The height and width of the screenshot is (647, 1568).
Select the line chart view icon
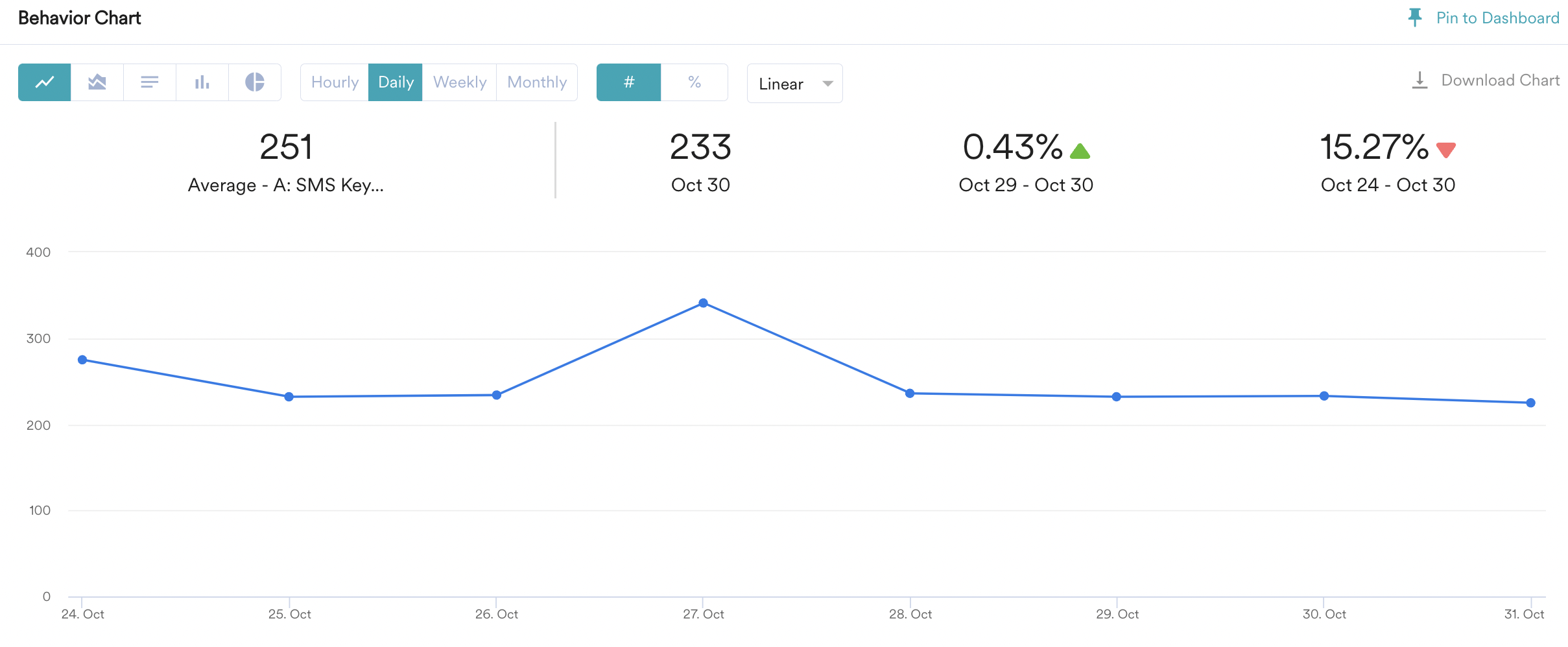pos(44,82)
